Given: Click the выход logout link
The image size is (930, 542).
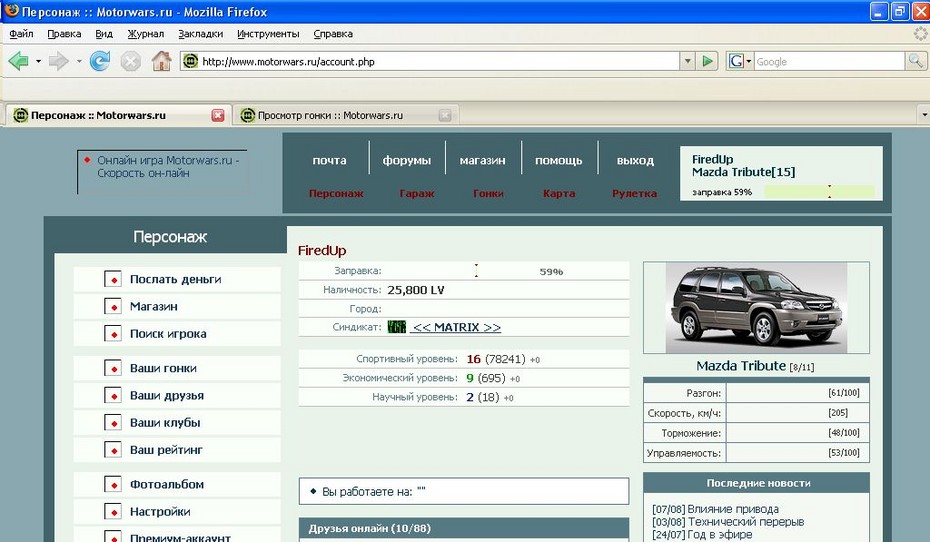Looking at the screenshot, I should (635, 160).
